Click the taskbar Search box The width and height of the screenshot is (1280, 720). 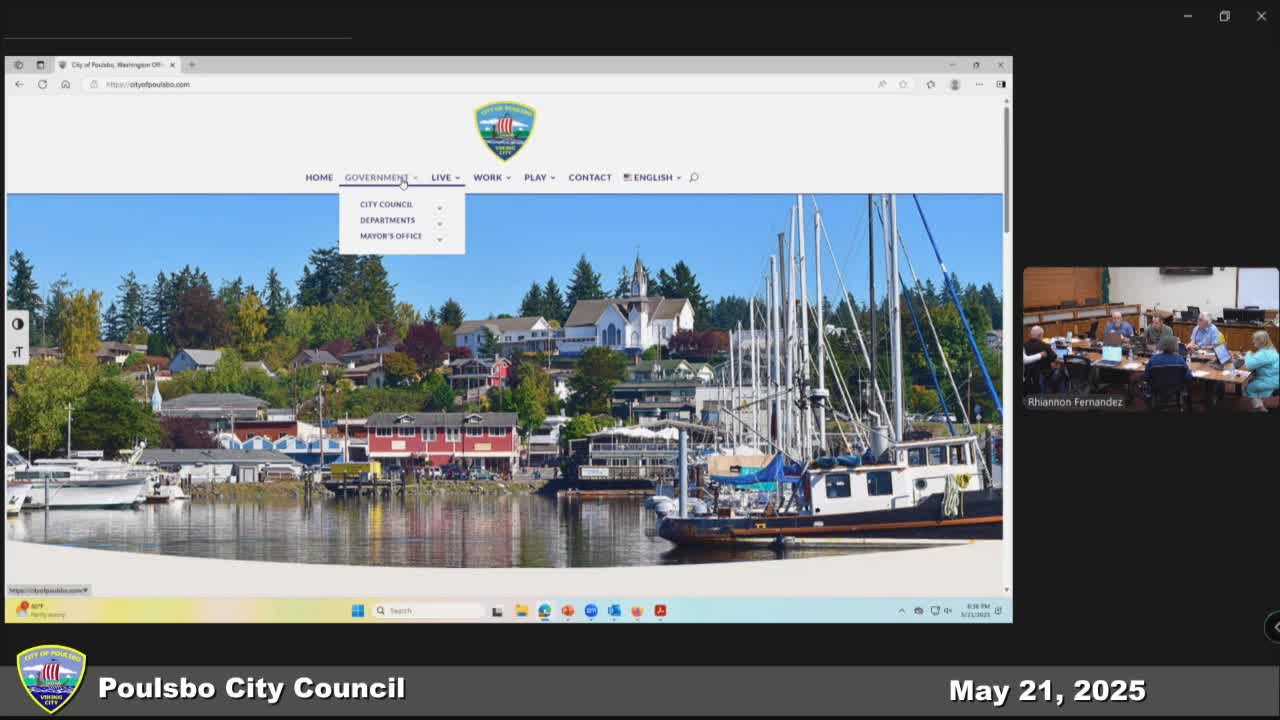click(x=429, y=611)
